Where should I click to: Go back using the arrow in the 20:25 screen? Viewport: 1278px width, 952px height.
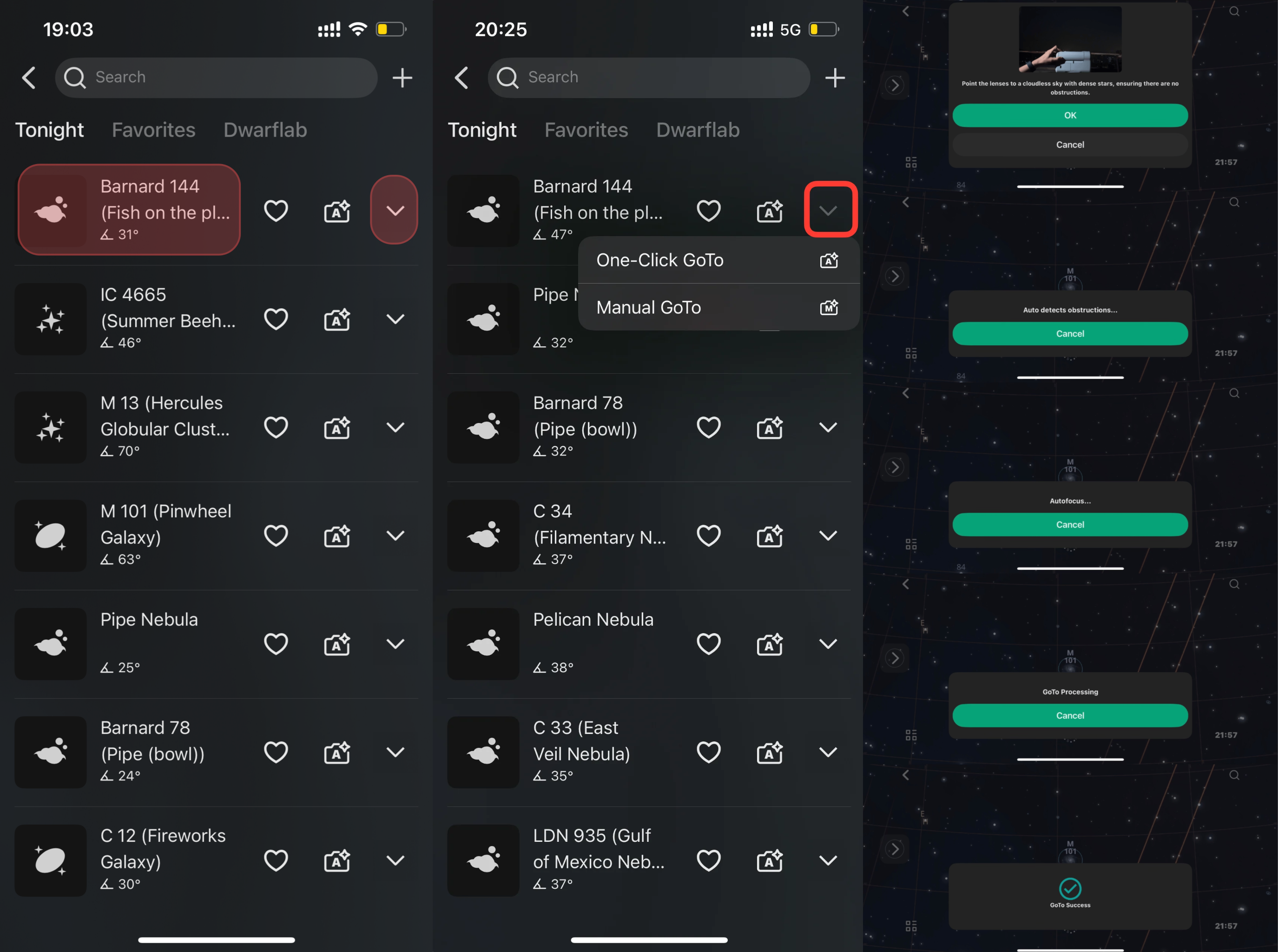(461, 78)
